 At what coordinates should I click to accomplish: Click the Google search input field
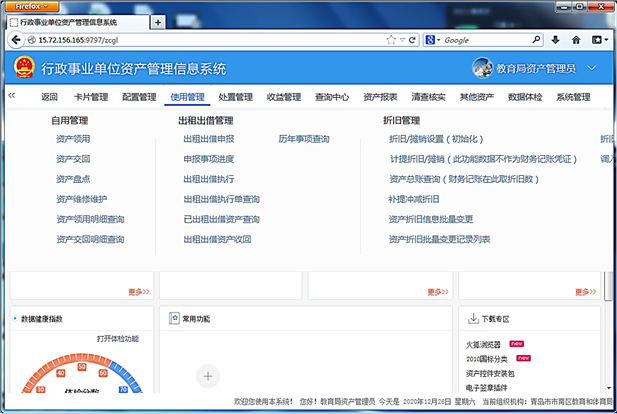coord(487,40)
